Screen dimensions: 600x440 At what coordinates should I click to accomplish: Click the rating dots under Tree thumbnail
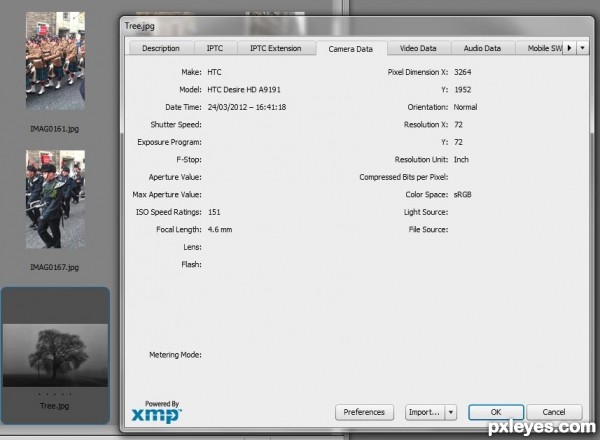tap(55, 394)
